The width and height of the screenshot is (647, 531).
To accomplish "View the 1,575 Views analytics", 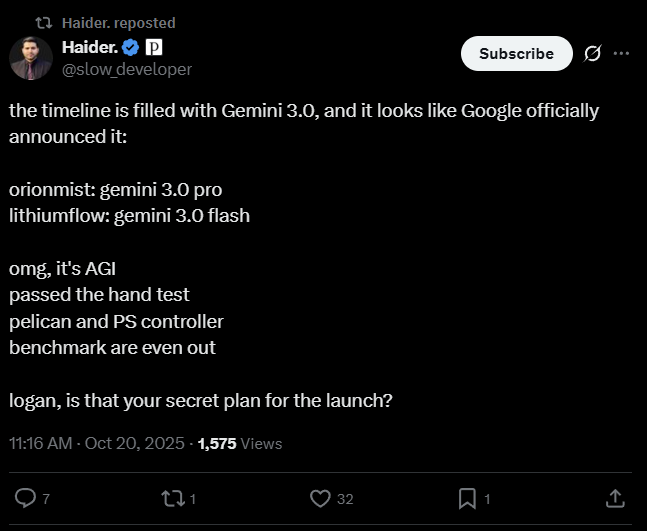I will (240, 443).
